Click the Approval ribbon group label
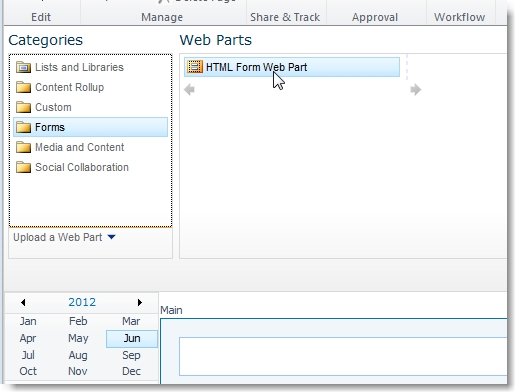Viewport: 515px width, 392px height. click(x=375, y=17)
